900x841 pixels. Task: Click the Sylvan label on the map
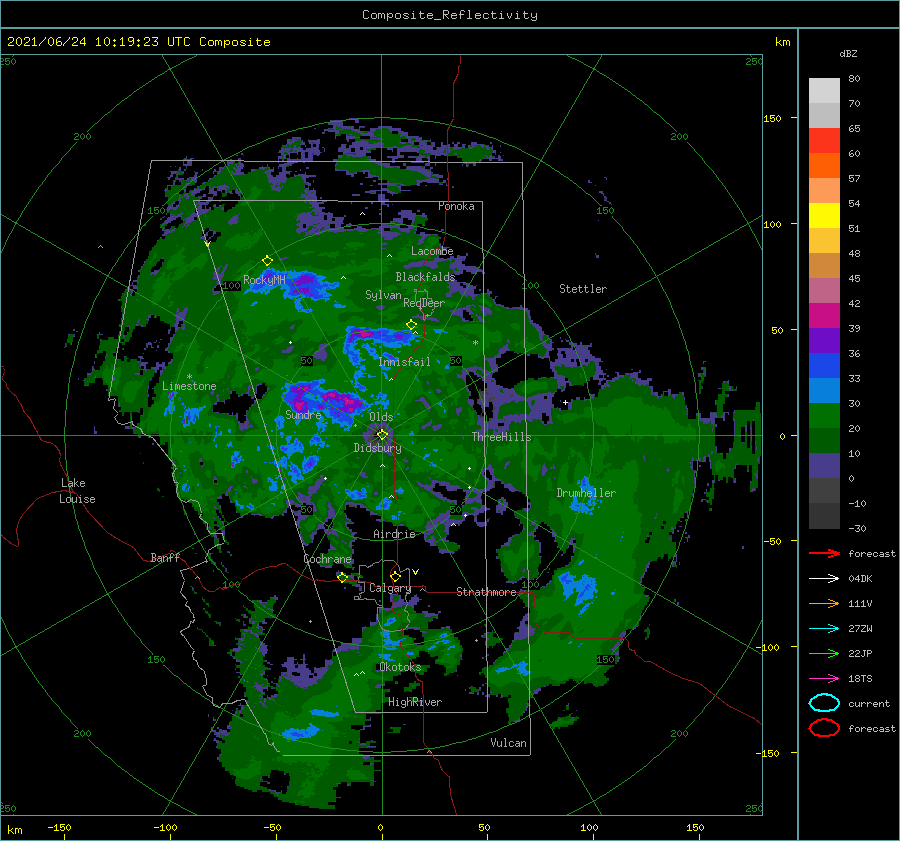tap(383, 295)
